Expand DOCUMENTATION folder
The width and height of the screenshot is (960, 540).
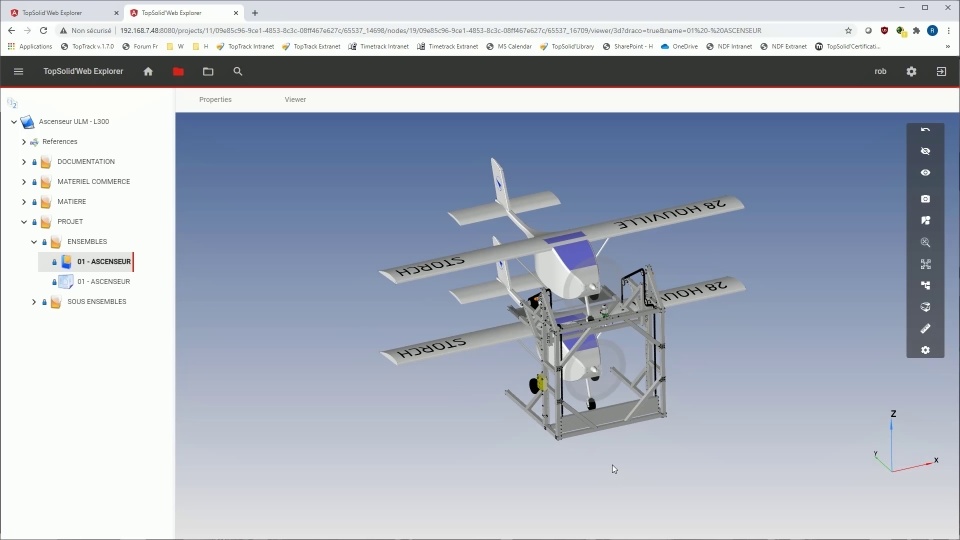[24, 162]
